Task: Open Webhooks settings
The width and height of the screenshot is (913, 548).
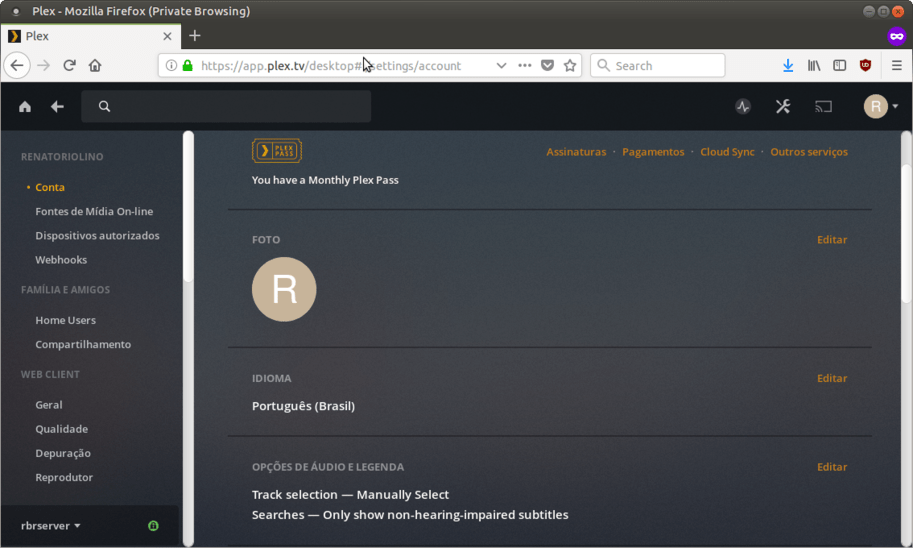Action: (61, 260)
